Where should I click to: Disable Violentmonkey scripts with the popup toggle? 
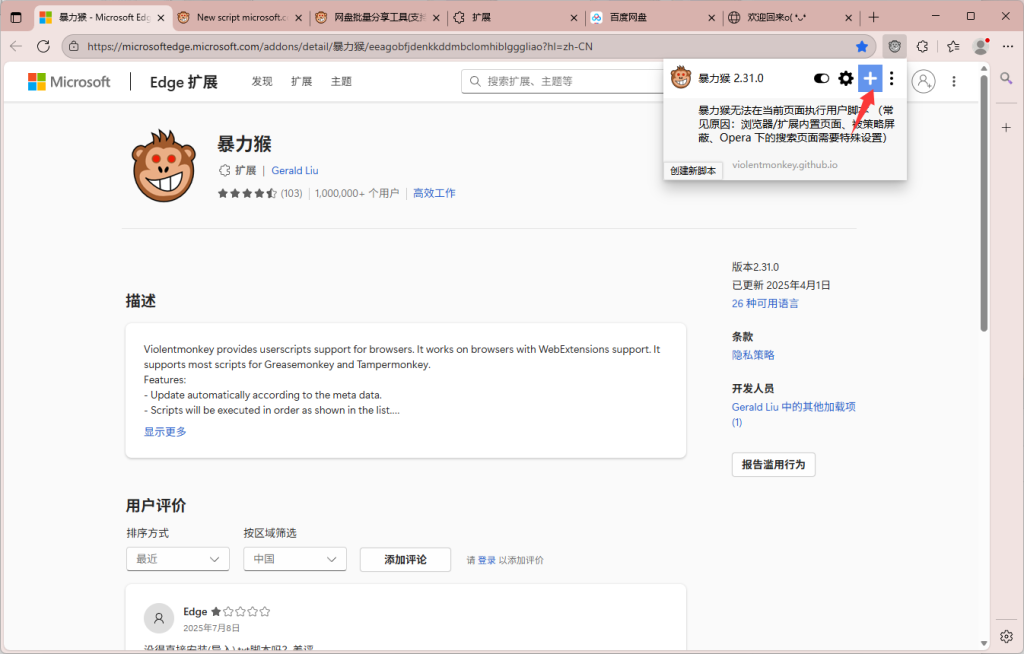click(x=821, y=76)
